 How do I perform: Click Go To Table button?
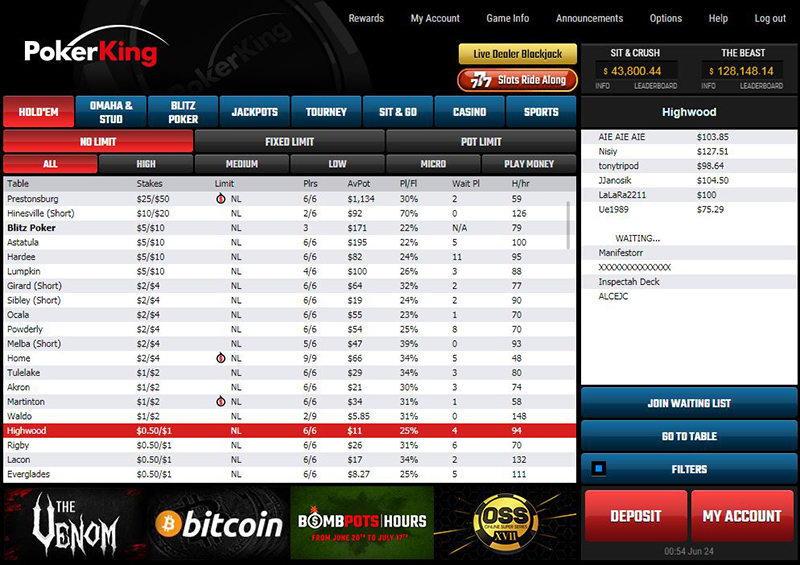coord(689,436)
